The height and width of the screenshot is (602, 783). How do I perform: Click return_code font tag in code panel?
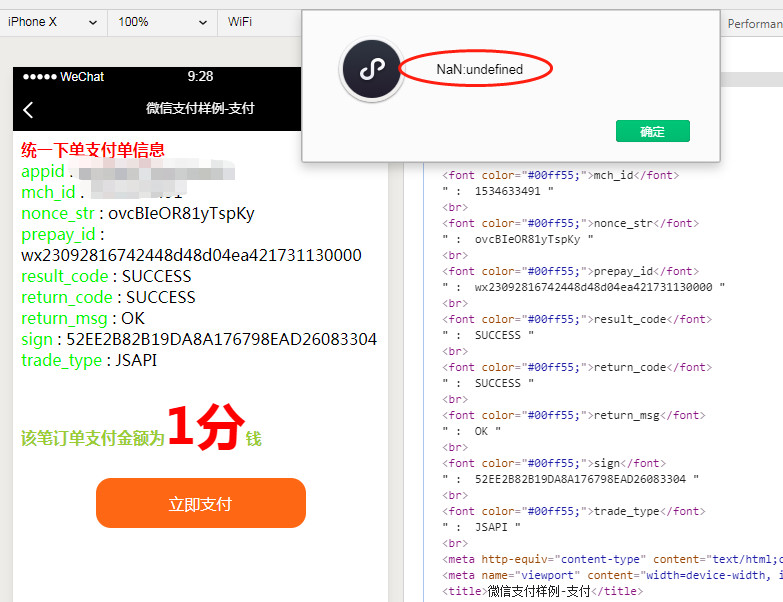[x=577, y=367]
